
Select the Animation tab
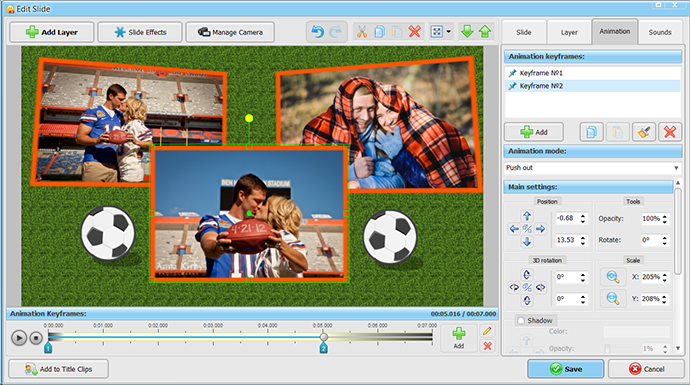point(615,31)
